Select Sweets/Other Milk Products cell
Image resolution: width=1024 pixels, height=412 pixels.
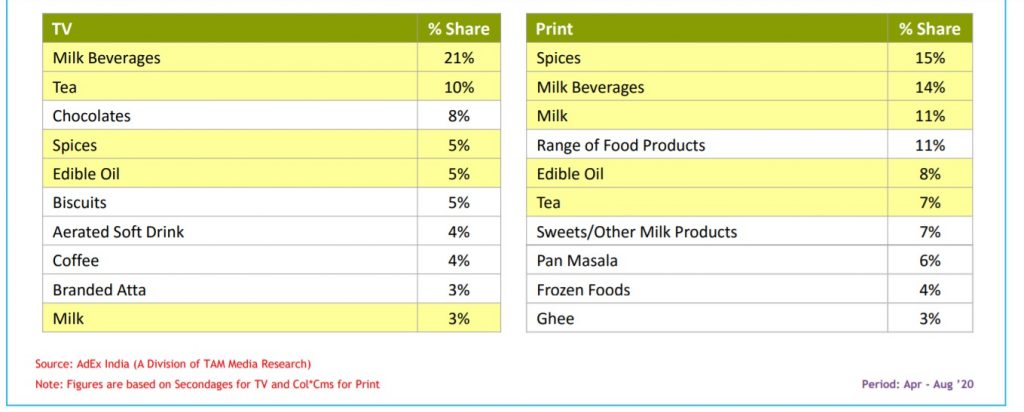637,232
